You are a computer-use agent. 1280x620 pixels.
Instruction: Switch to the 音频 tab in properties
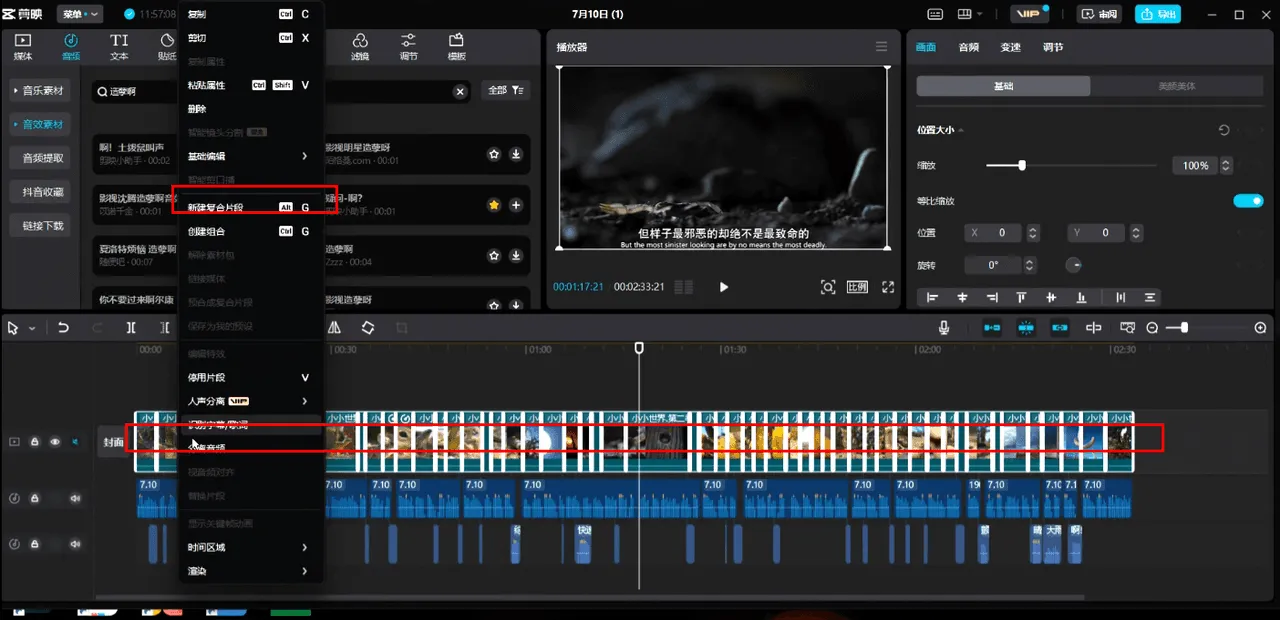[x=968, y=47]
